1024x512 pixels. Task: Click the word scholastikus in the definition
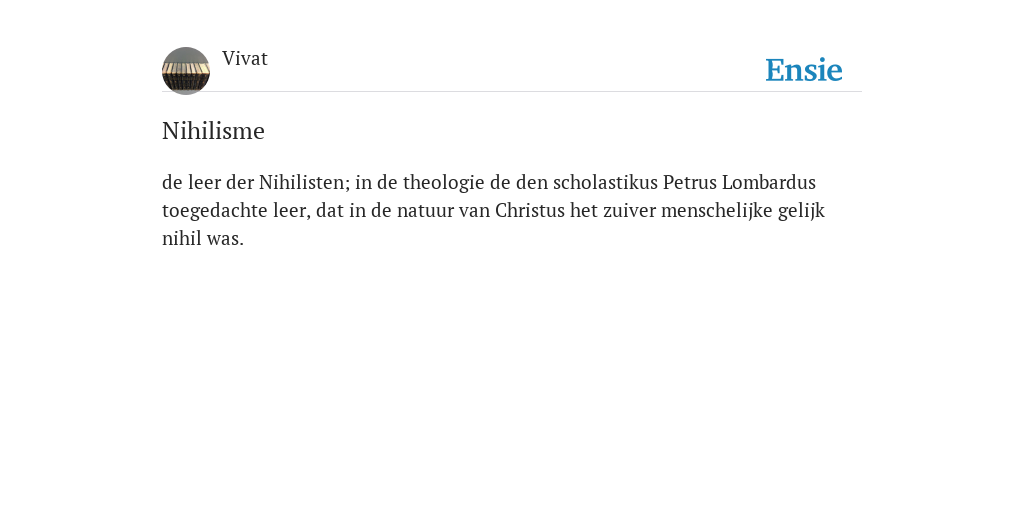point(605,182)
